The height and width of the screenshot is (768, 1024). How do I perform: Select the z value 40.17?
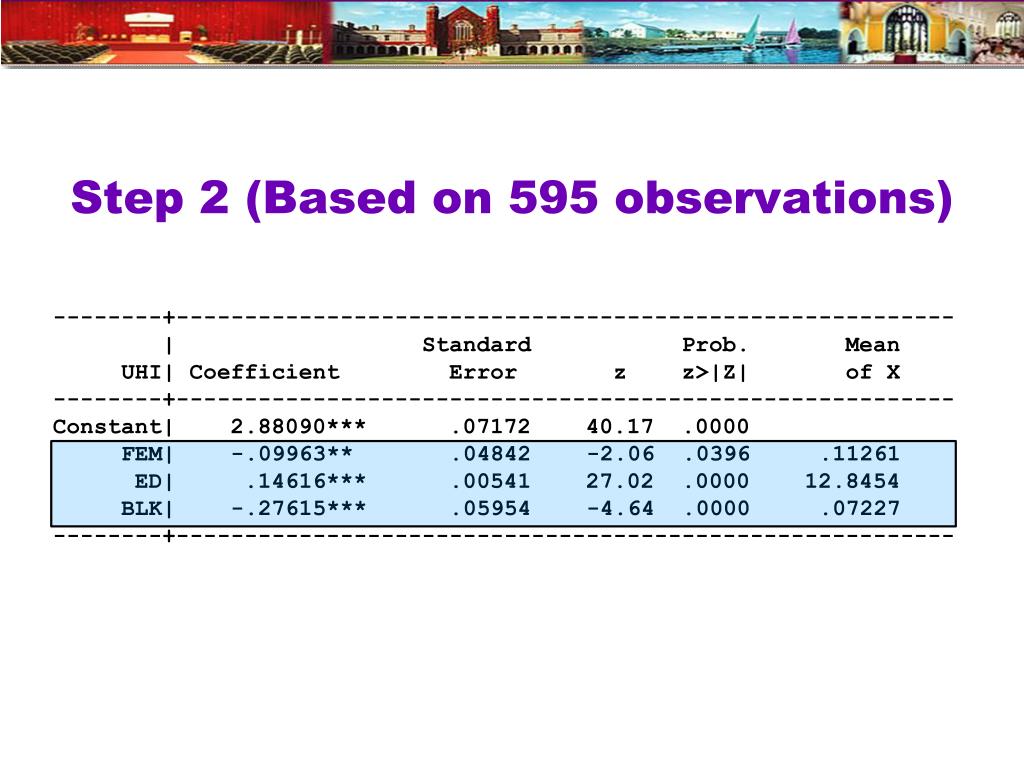(620, 426)
